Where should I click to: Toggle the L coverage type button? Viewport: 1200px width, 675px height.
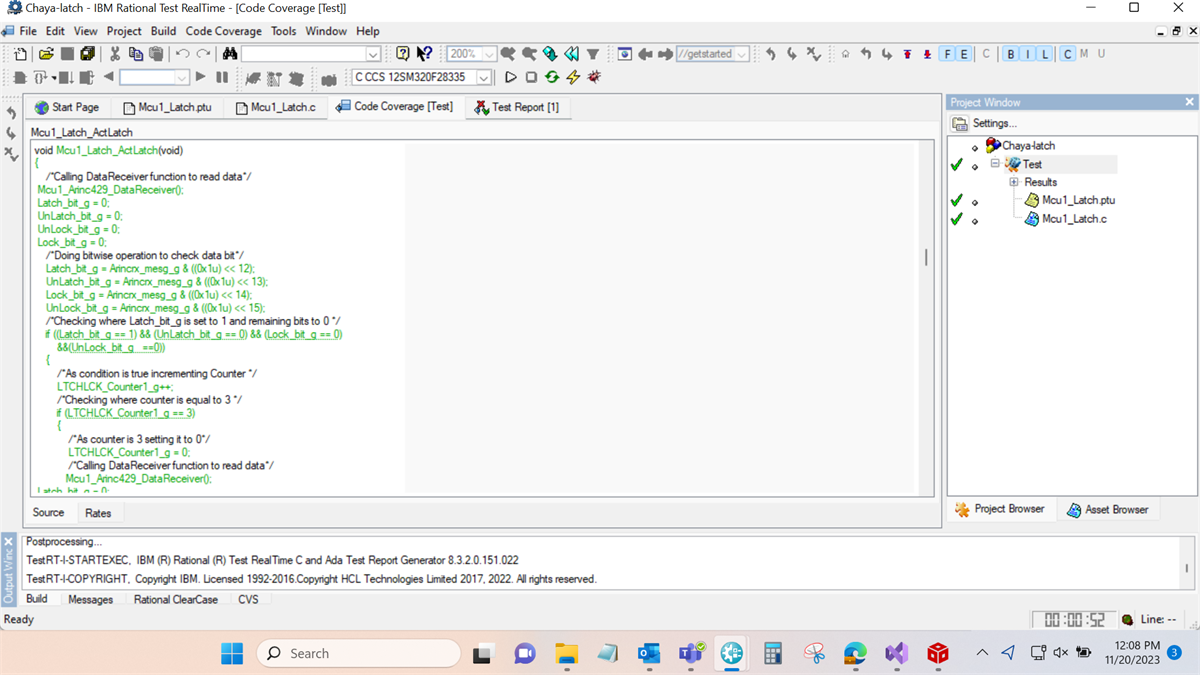coord(1045,54)
